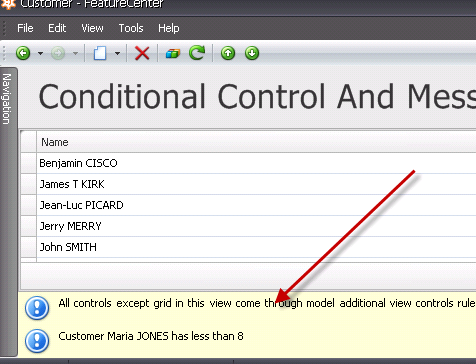Click info icon beside Maria JONES message

37,341
